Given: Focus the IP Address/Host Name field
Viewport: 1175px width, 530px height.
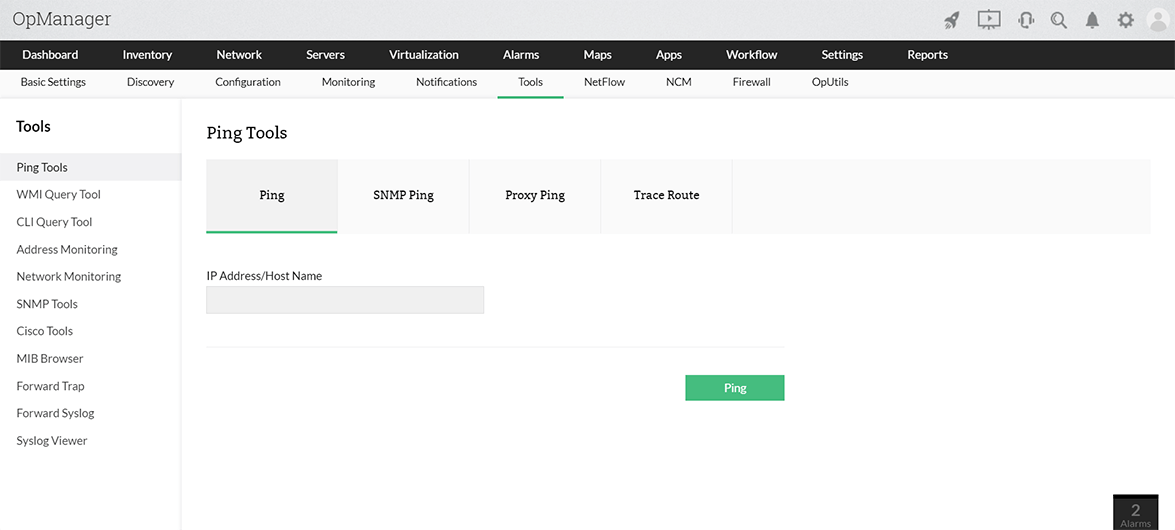Looking at the screenshot, I should coord(345,300).
